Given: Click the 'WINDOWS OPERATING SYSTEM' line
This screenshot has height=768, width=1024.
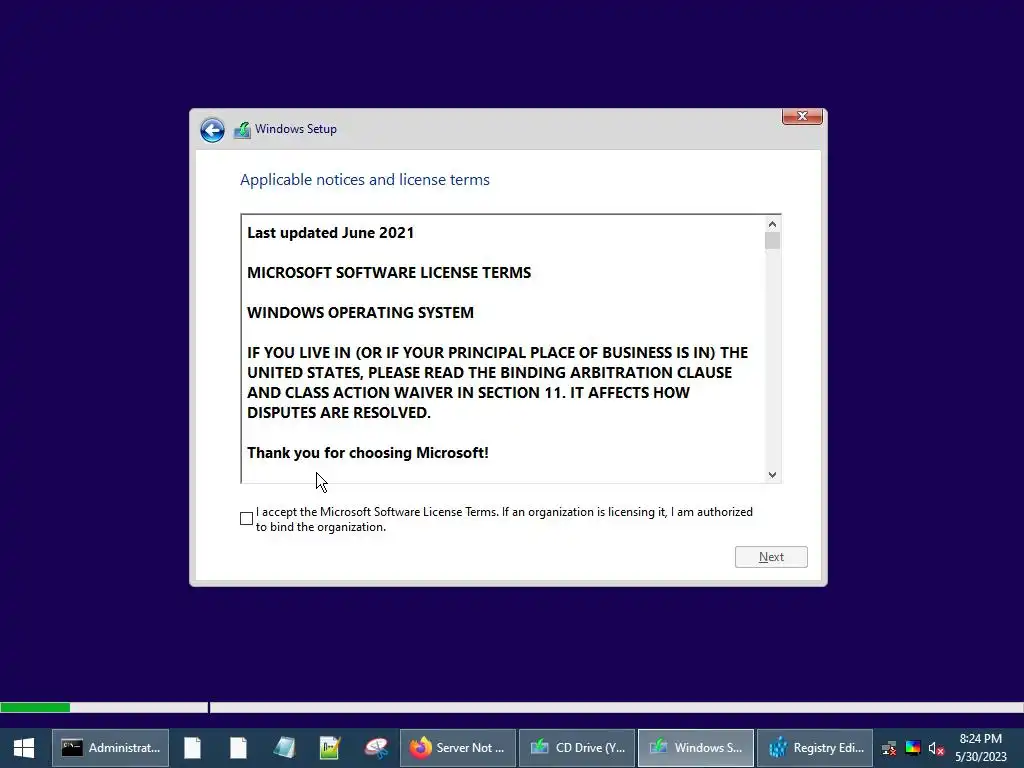Looking at the screenshot, I should point(360,313).
